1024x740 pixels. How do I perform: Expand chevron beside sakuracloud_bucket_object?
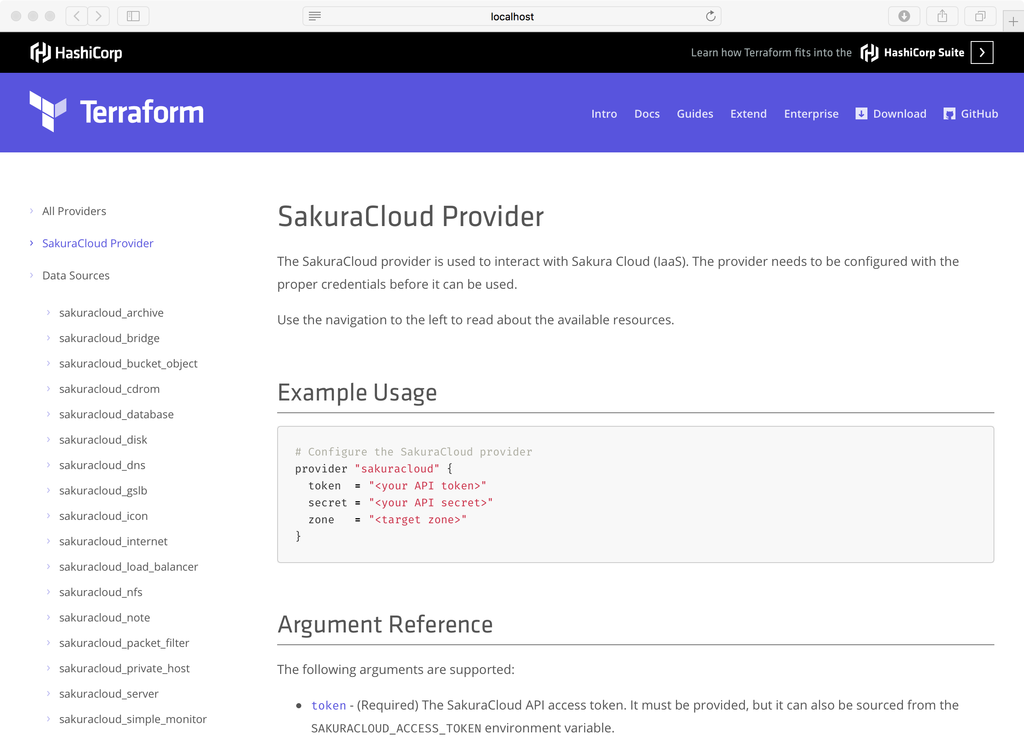pyautogui.click(x=48, y=364)
